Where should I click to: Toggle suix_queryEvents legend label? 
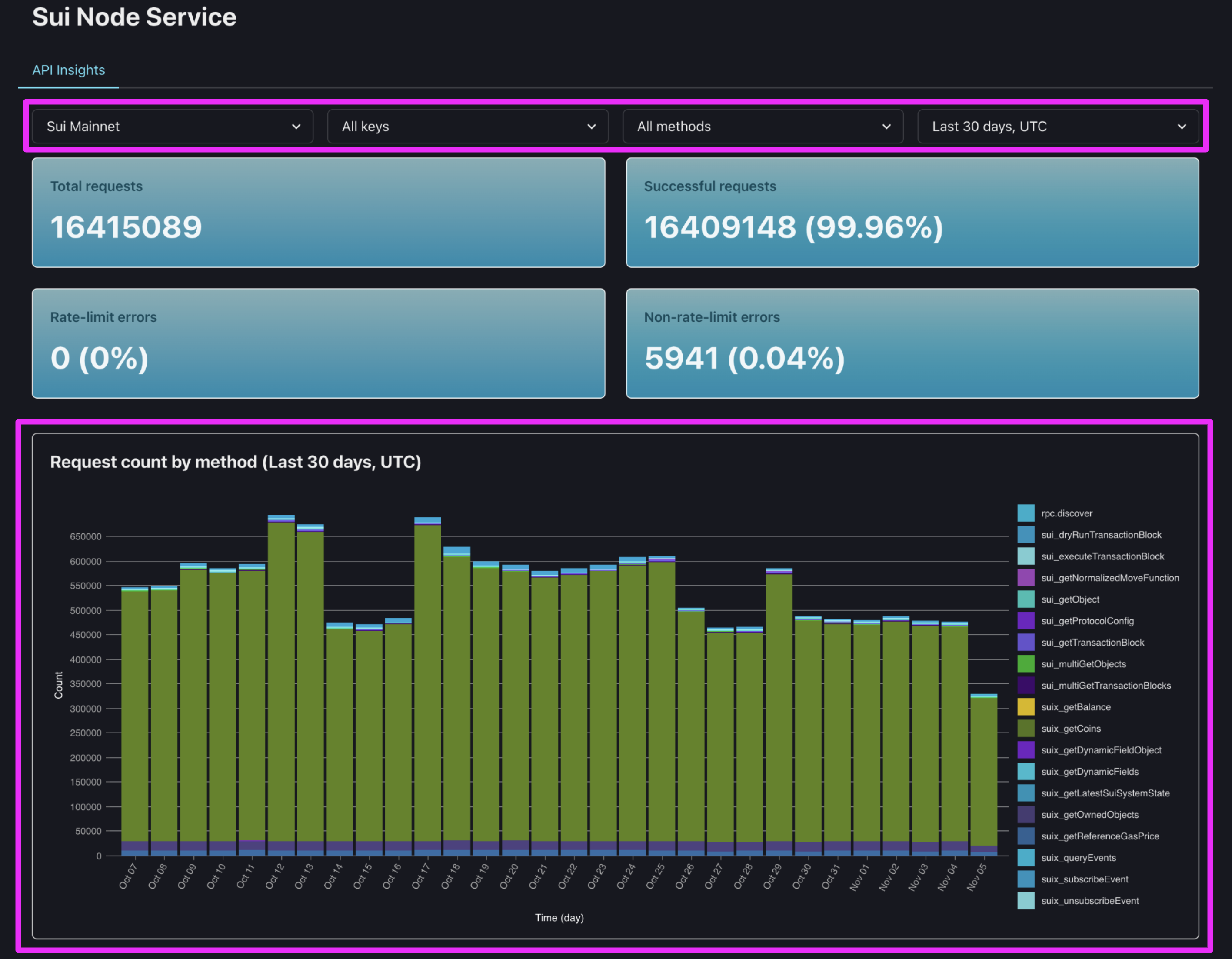coord(1079,857)
